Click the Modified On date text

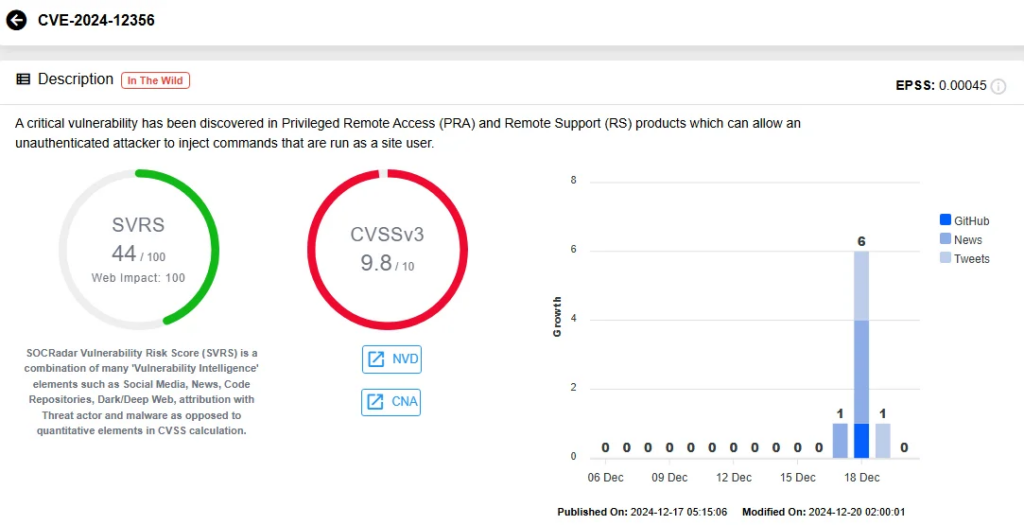pos(824,512)
